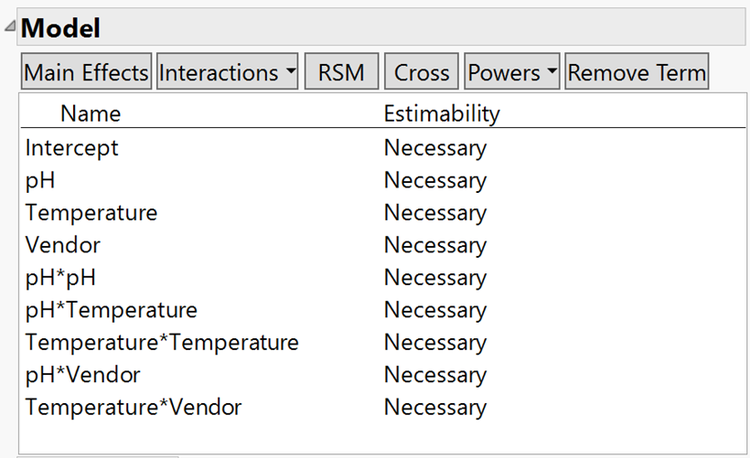The width and height of the screenshot is (750, 458).
Task: Select the pH*pH quadratic term
Action: [60, 278]
